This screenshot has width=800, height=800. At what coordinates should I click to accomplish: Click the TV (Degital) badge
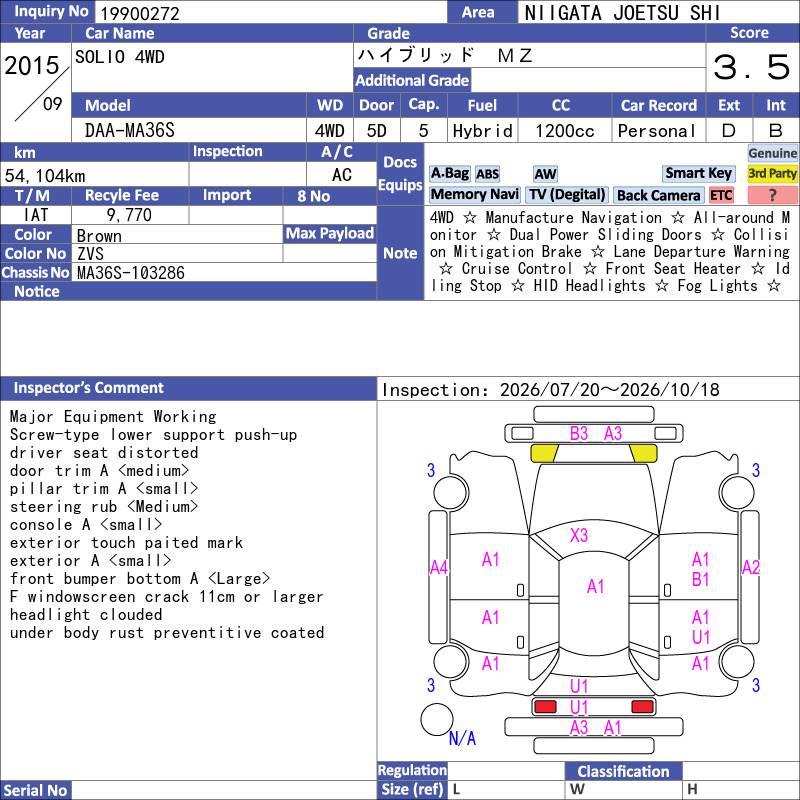(x=567, y=194)
